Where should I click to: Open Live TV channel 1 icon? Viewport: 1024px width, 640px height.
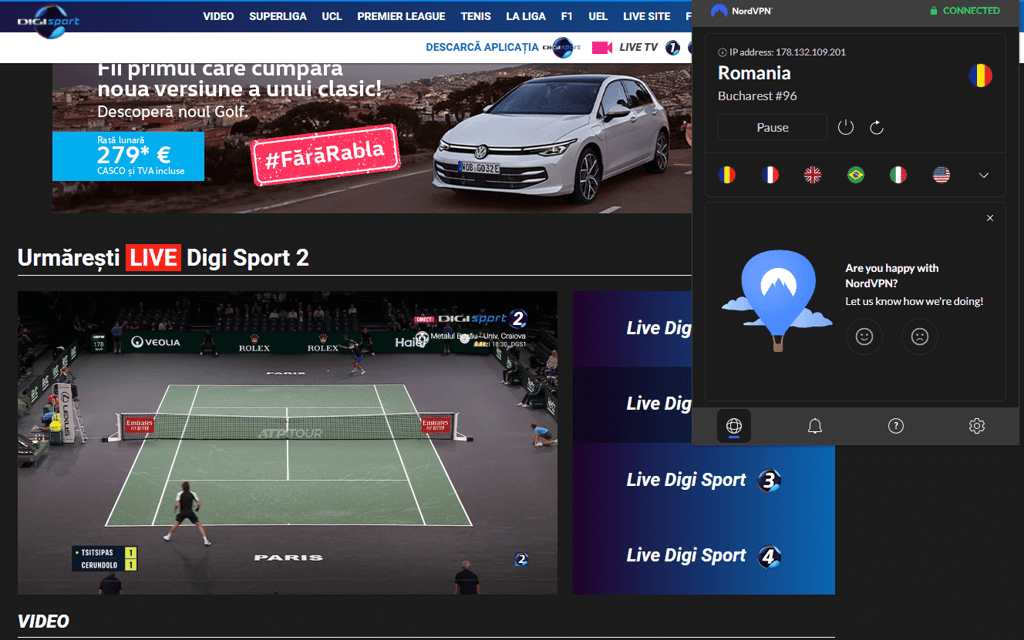[x=673, y=48]
